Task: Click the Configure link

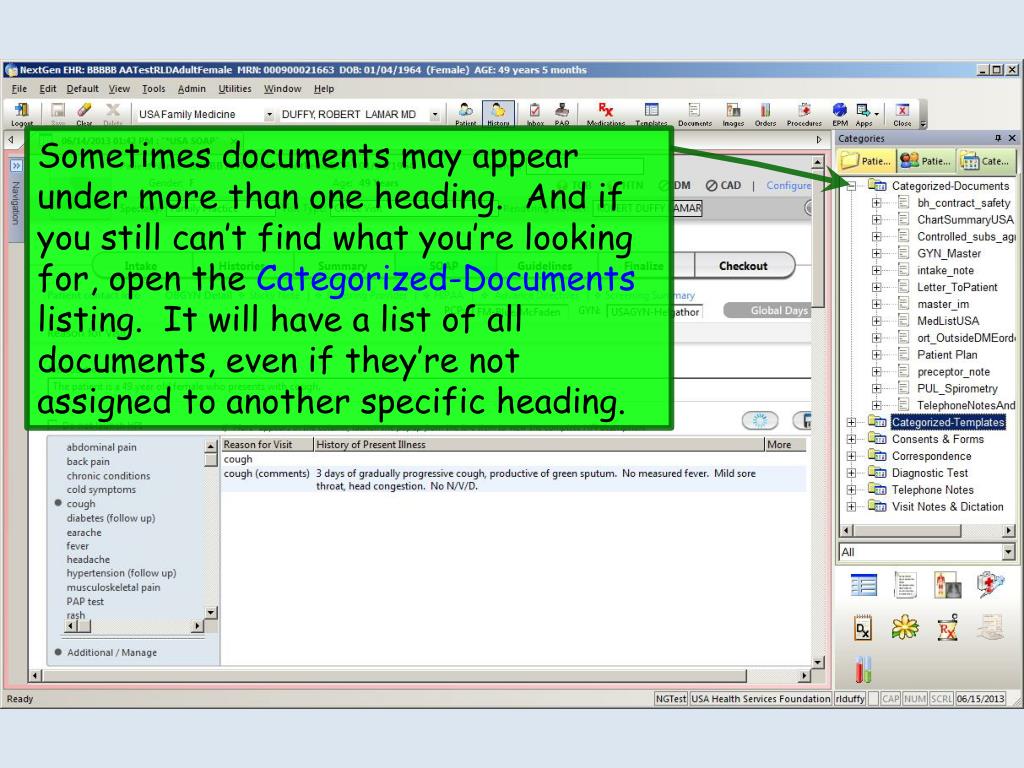Action: point(788,185)
